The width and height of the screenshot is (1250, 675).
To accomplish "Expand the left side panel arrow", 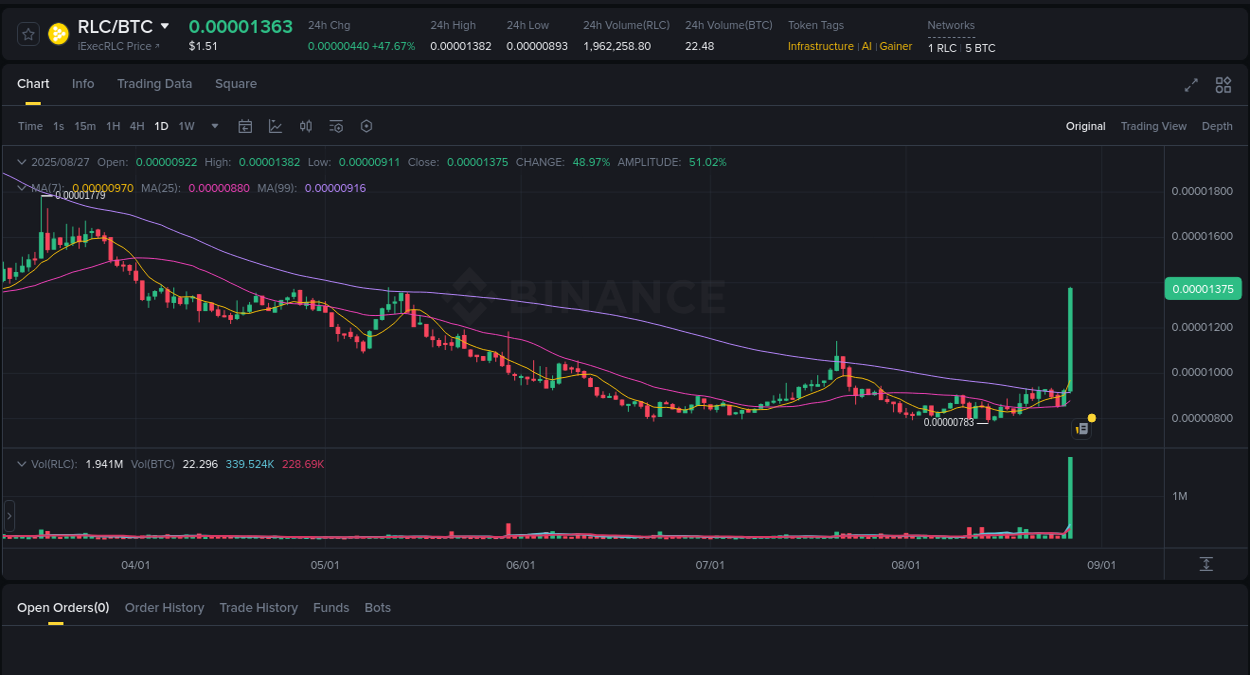I will [x=8, y=515].
